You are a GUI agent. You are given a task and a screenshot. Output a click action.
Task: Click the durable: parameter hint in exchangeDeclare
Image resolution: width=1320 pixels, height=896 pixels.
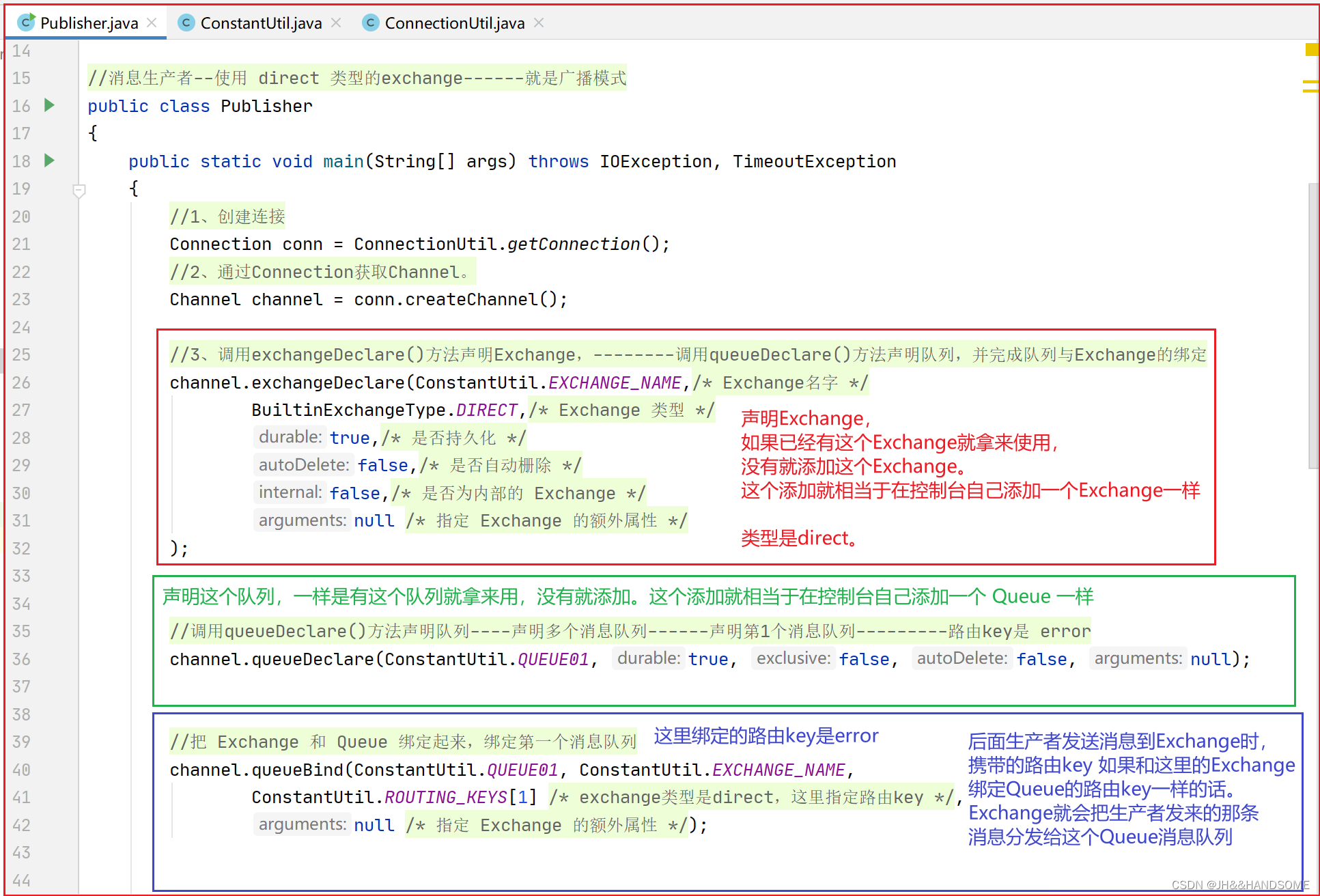(x=290, y=437)
